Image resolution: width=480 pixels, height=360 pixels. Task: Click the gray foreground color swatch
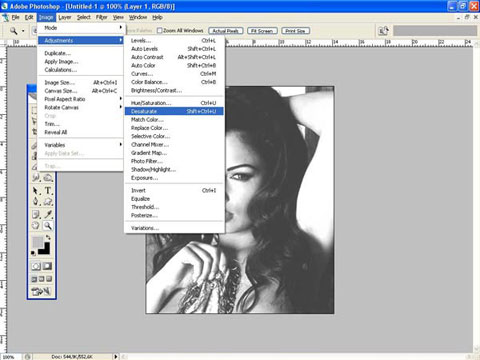tap(37, 241)
